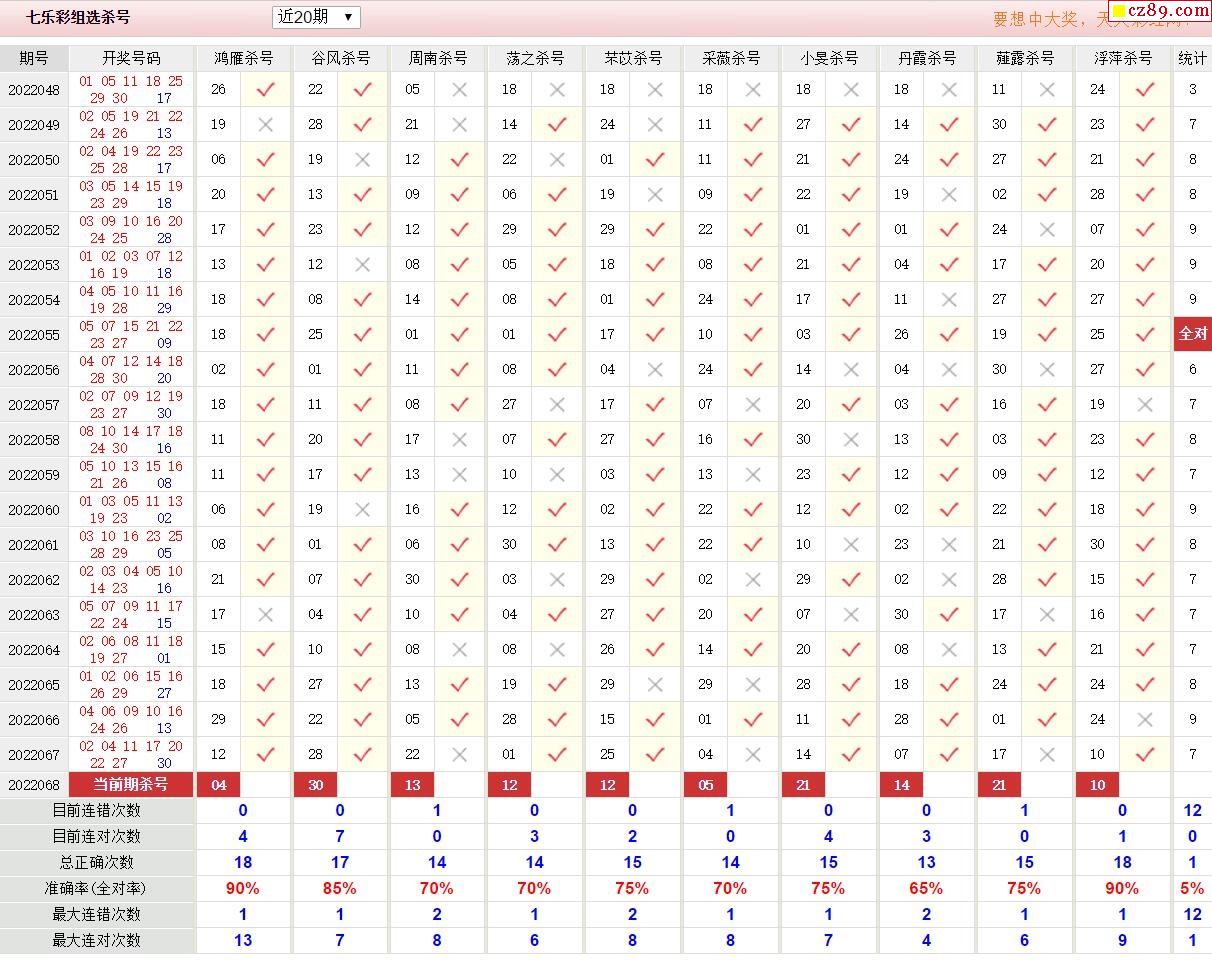Click the 全对 badge in row 2022055
This screenshot has width=1212, height=964.
point(1193,334)
